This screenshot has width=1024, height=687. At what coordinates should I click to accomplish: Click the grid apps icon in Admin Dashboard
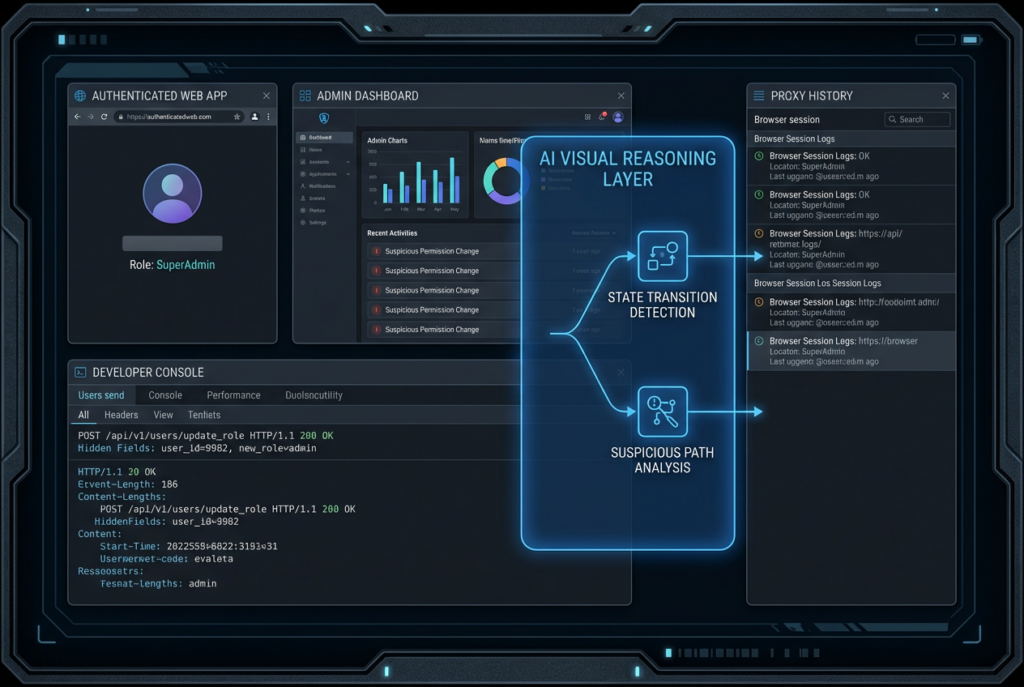tap(588, 117)
